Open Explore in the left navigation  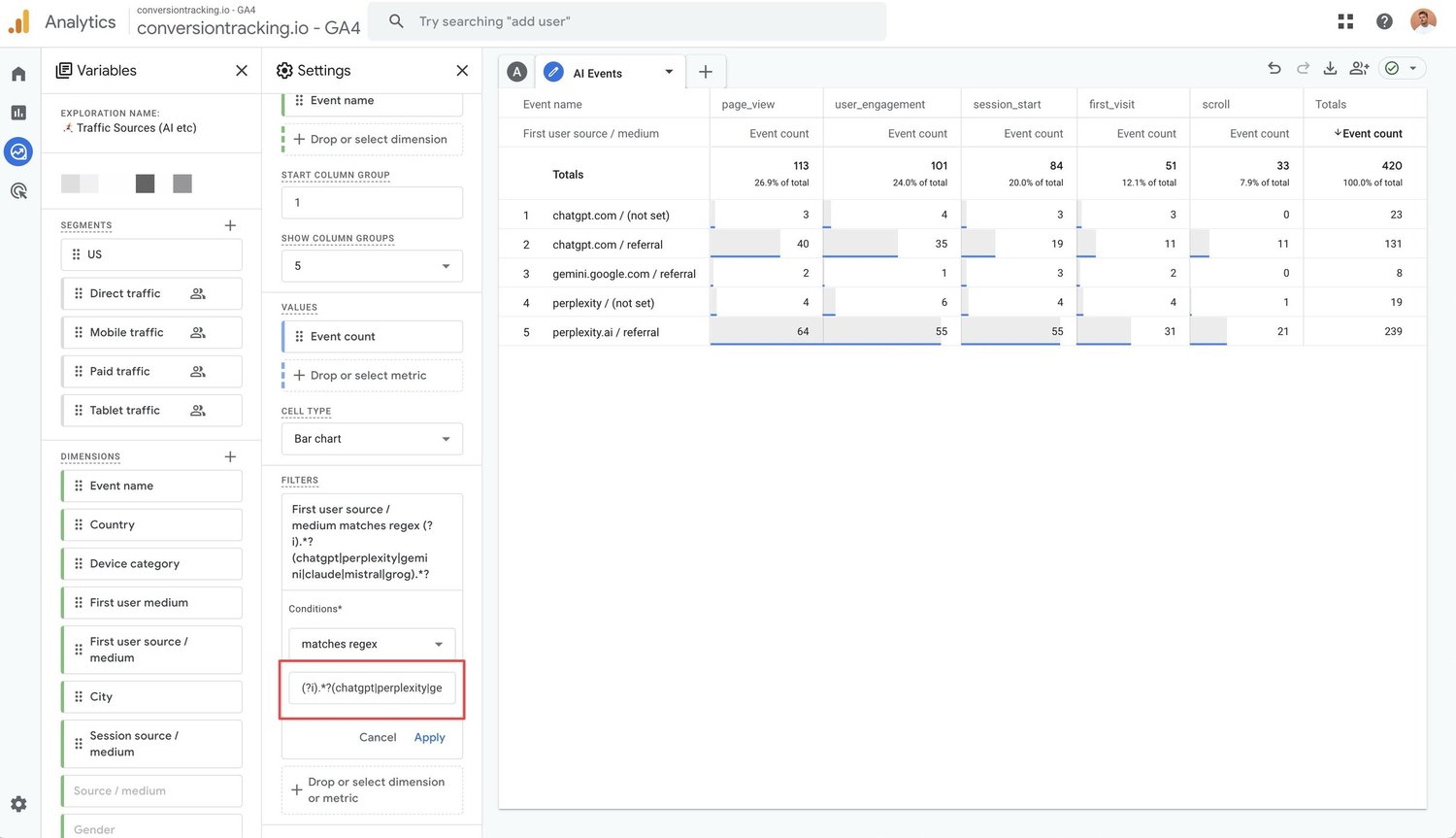(x=18, y=151)
